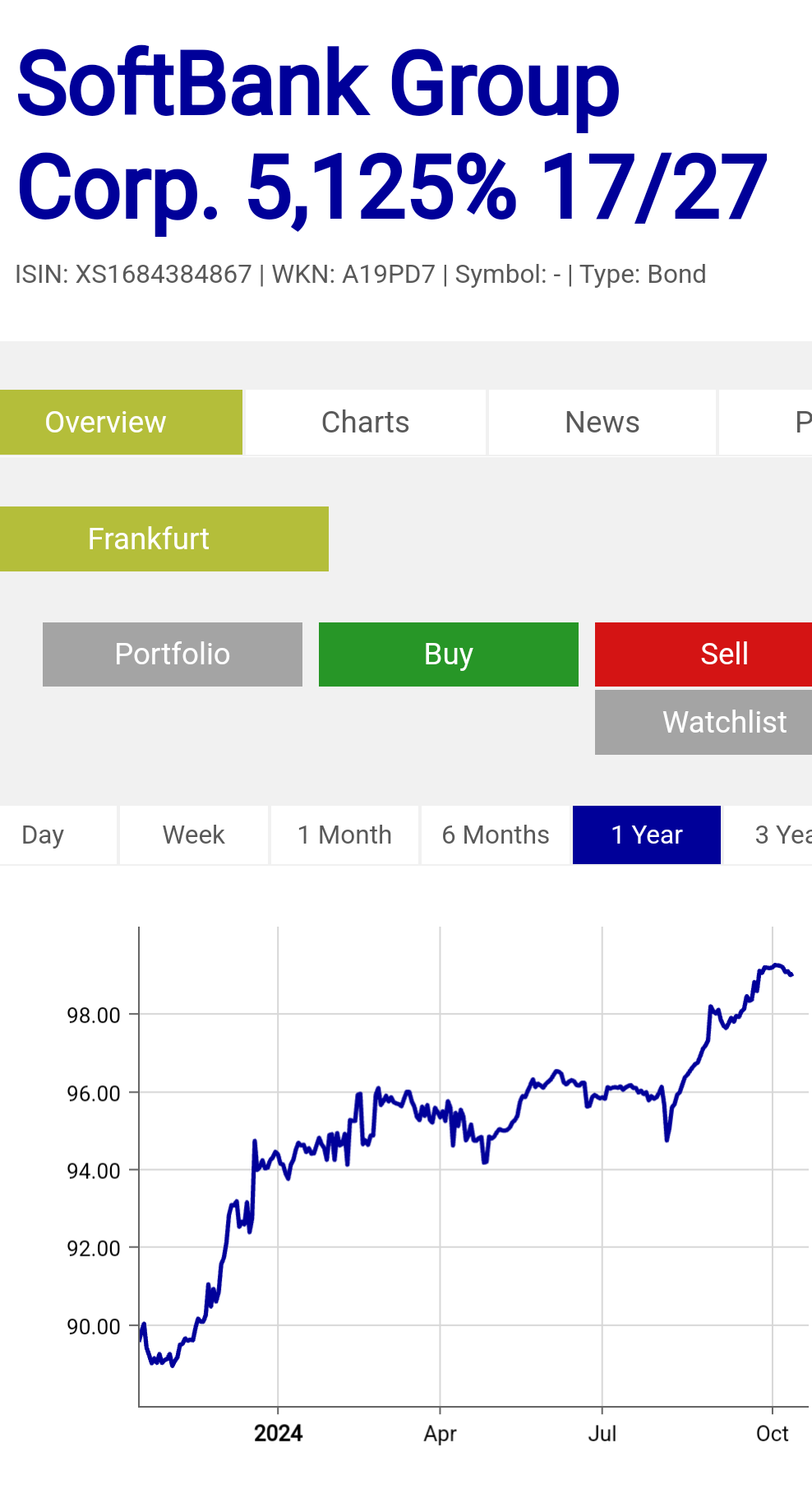Viewport: 812px width, 1503px height.
Task: Select the 6 Months chart period
Action: click(496, 835)
